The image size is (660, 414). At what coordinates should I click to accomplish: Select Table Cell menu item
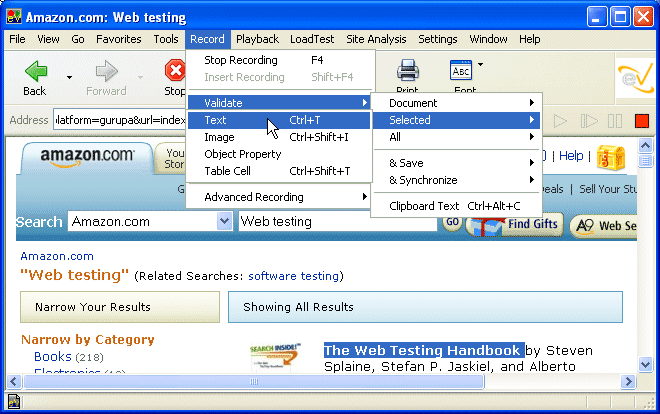pos(279,171)
